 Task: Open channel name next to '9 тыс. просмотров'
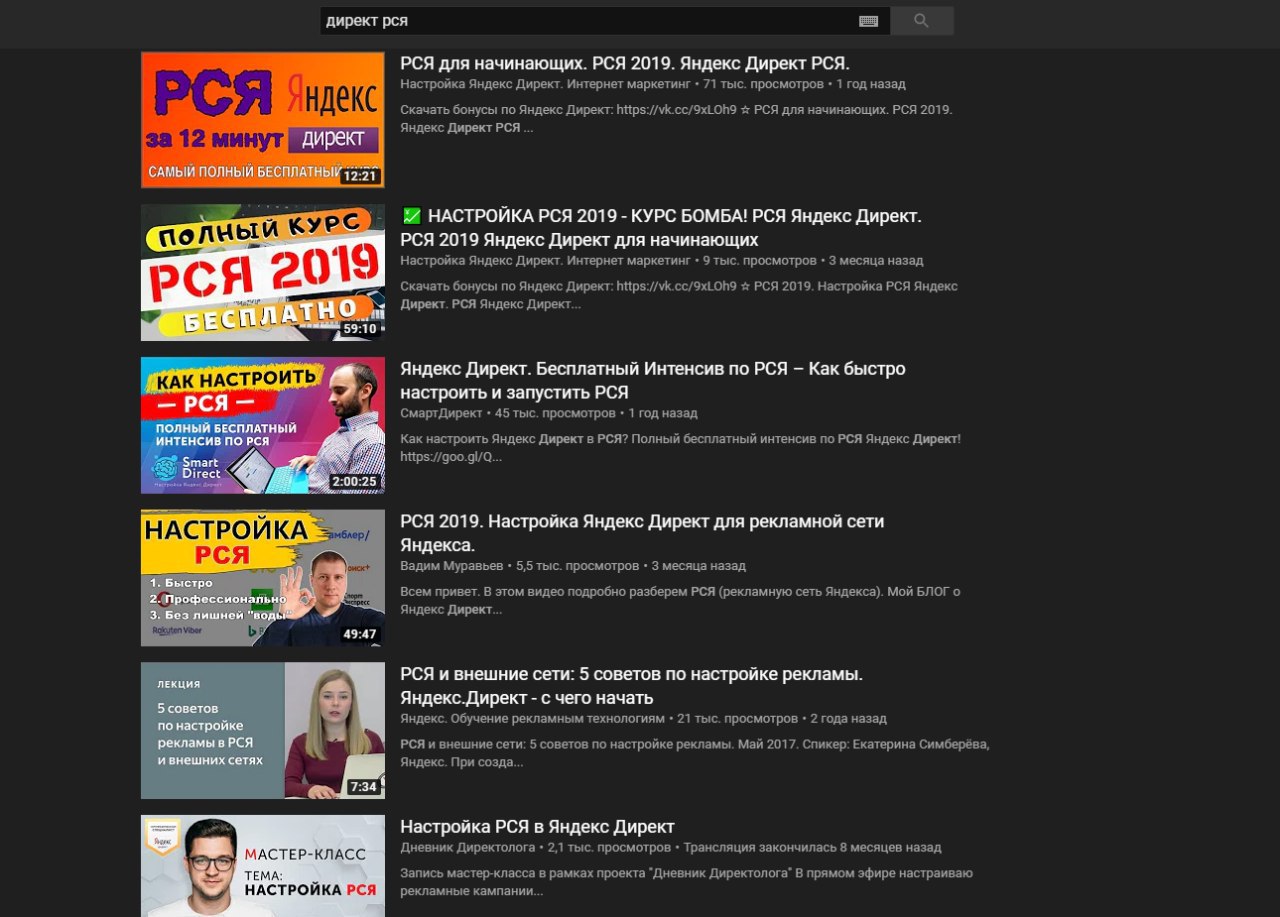pyautogui.click(x=545, y=260)
